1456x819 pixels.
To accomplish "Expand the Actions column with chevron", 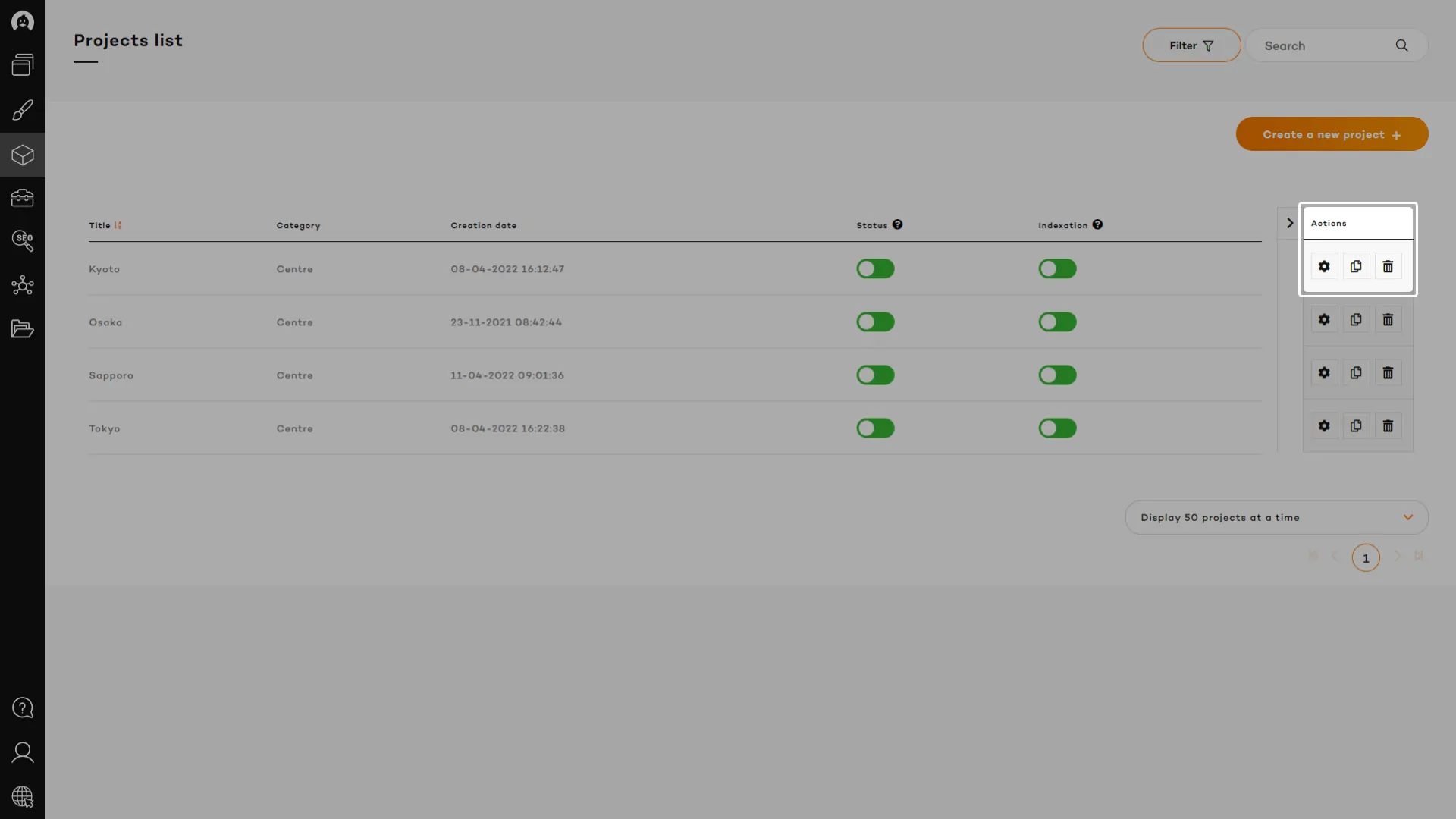I will point(1289,224).
